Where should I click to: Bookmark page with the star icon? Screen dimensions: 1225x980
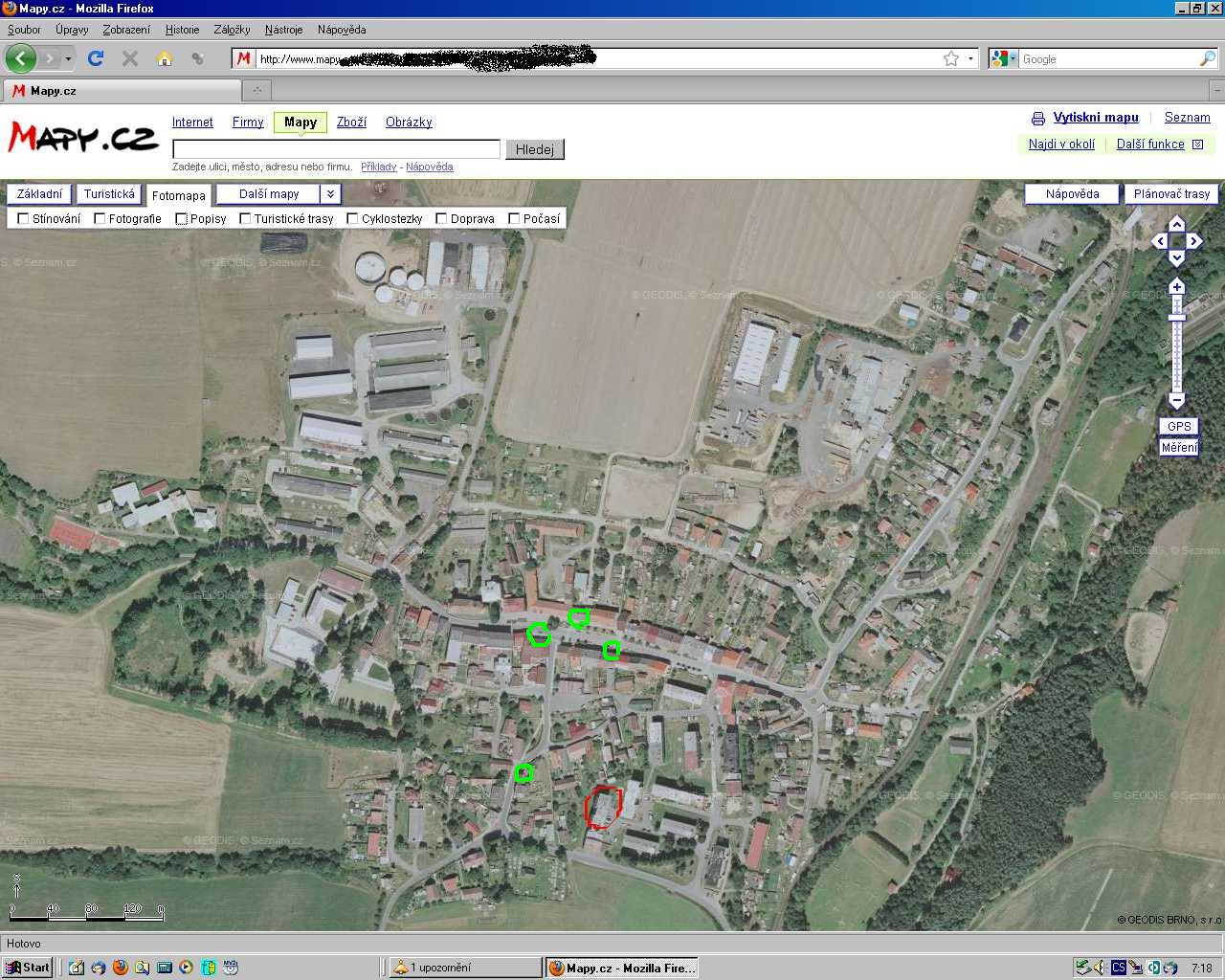[950, 58]
